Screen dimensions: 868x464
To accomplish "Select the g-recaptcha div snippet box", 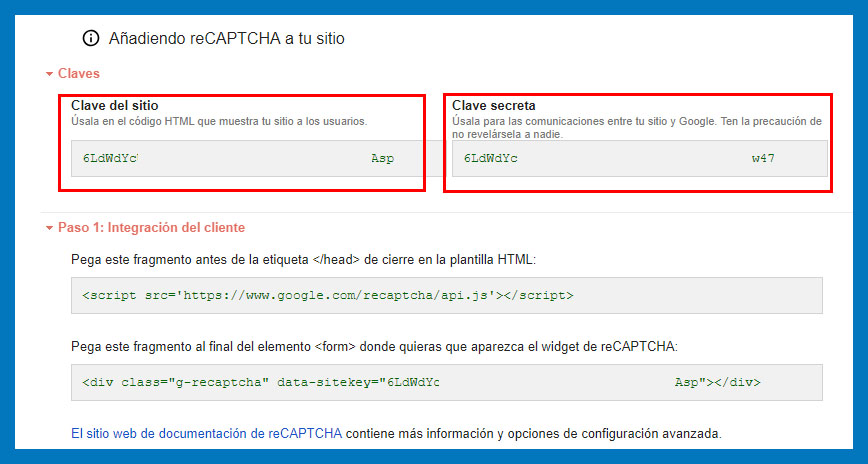I will 447,382.
